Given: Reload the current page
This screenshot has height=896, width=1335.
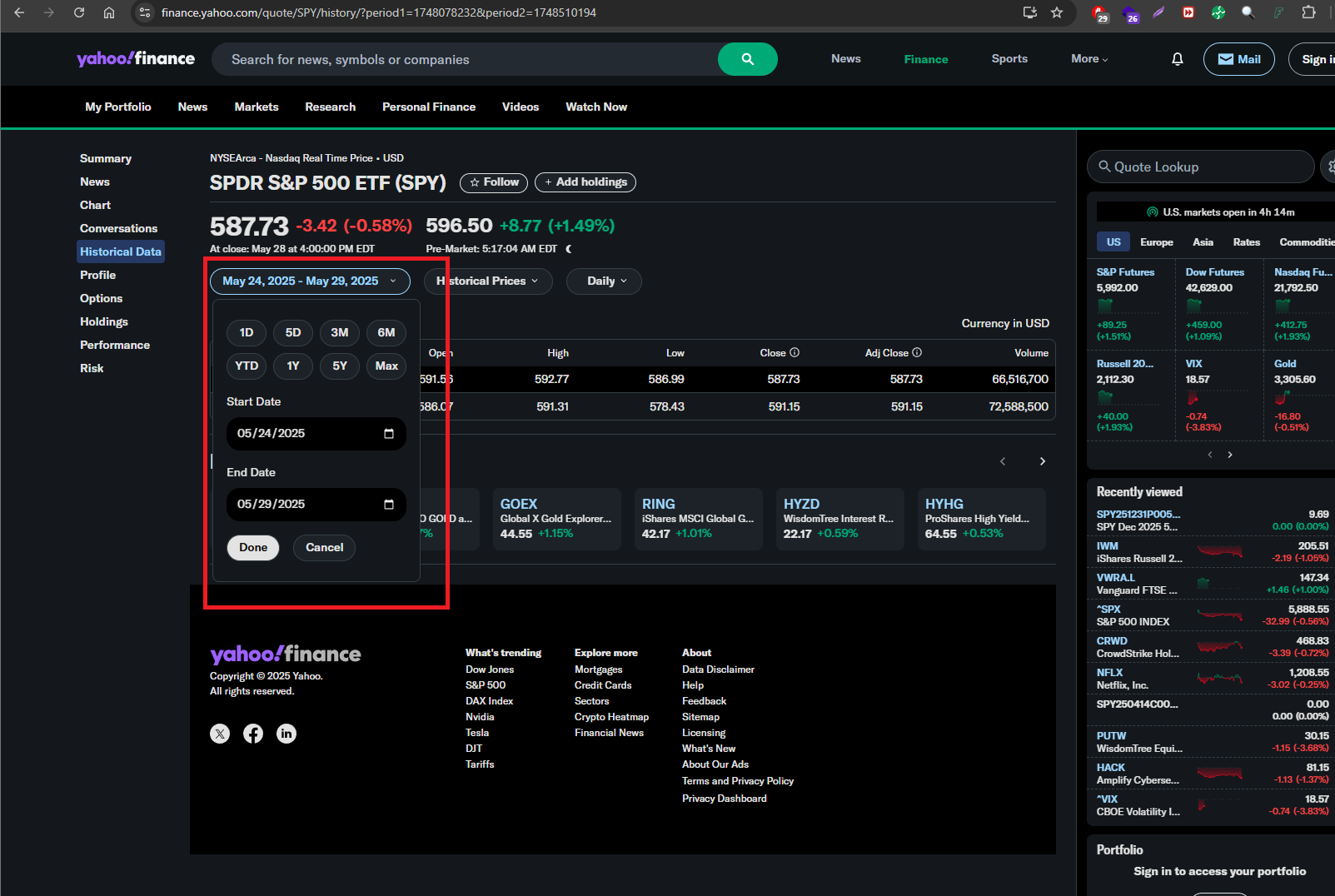Looking at the screenshot, I should (79, 12).
